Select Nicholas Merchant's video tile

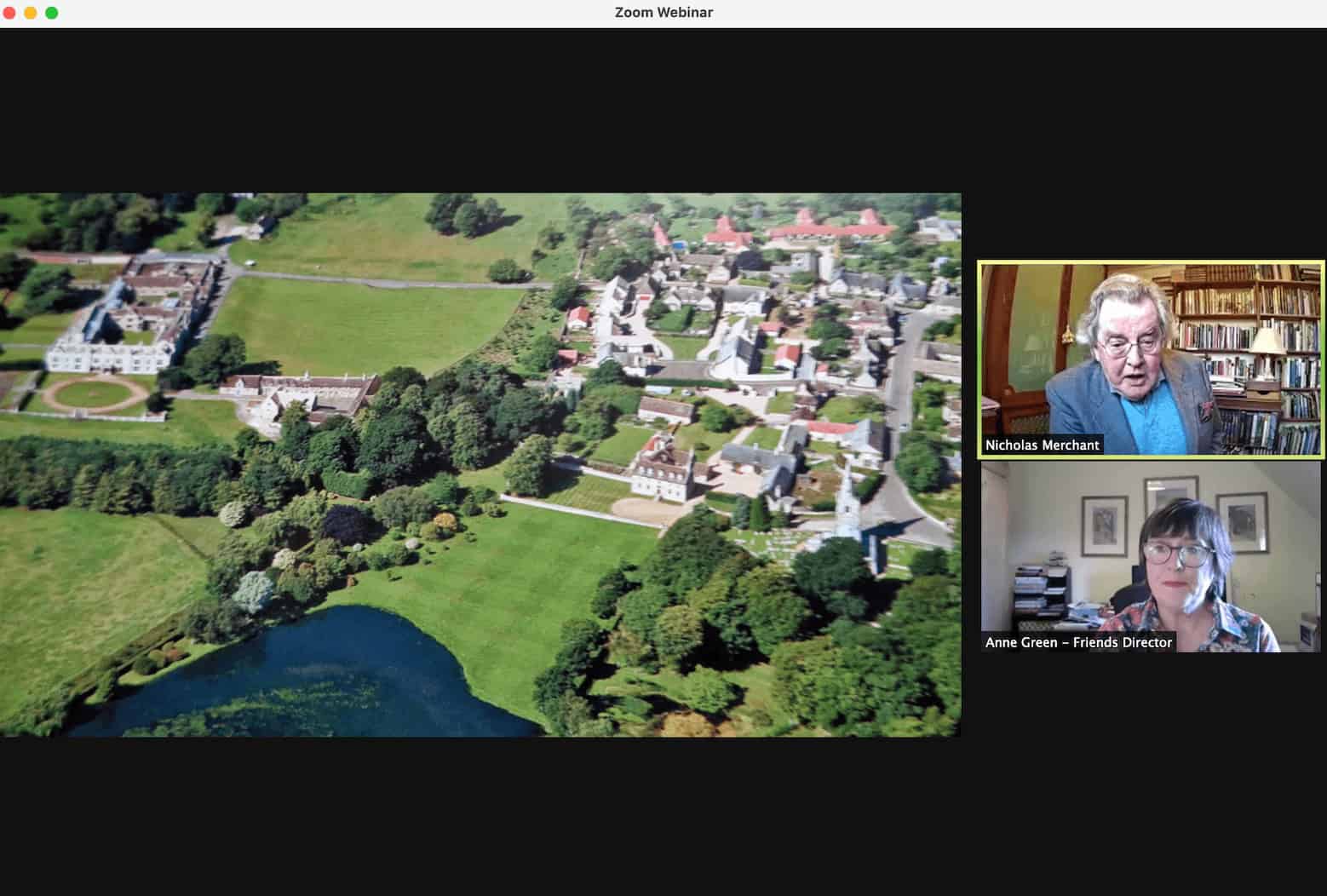click(1151, 359)
